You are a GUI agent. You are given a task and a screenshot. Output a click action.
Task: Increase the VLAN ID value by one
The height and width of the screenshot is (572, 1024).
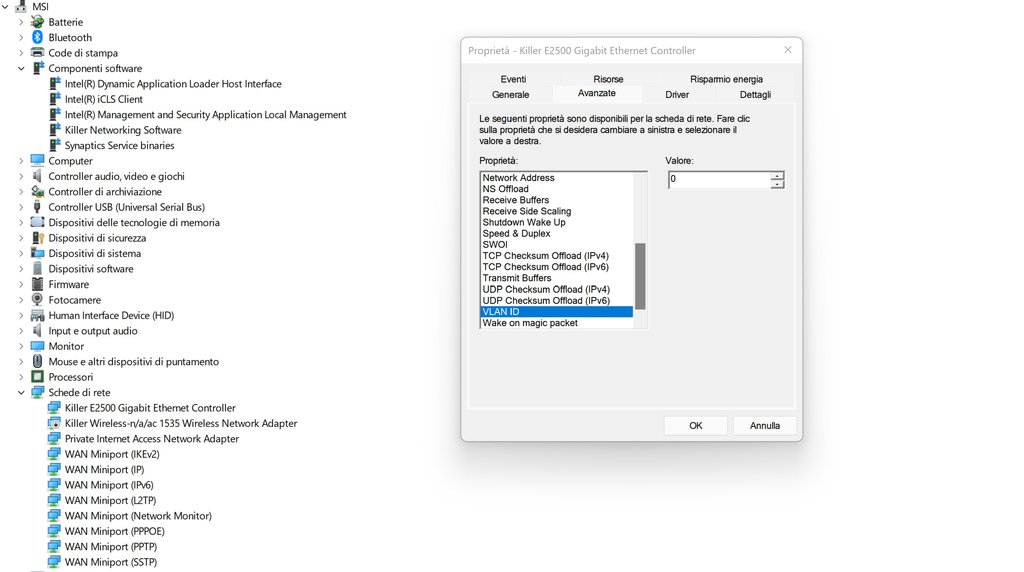tap(776, 176)
